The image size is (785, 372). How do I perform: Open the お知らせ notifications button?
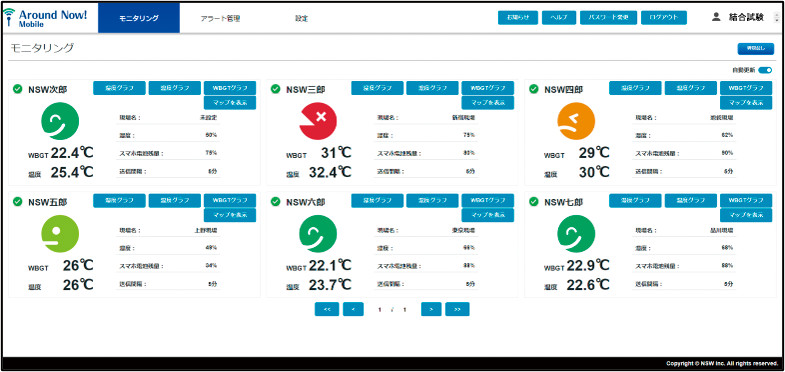[x=518, y=18]
